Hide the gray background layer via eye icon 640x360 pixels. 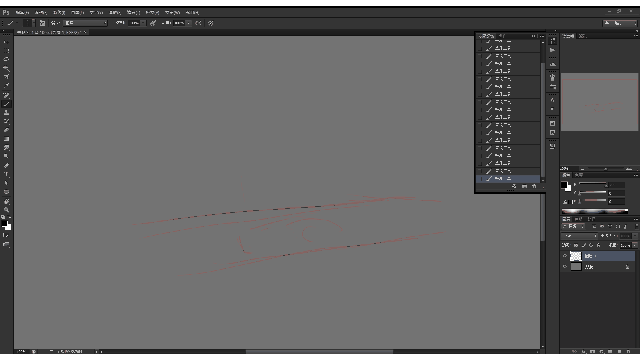pos(565,267)
